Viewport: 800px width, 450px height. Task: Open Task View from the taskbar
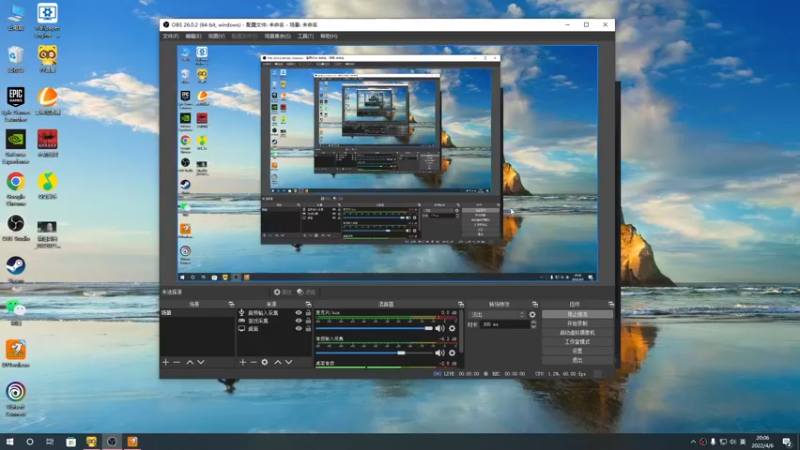tap(50, 442)
